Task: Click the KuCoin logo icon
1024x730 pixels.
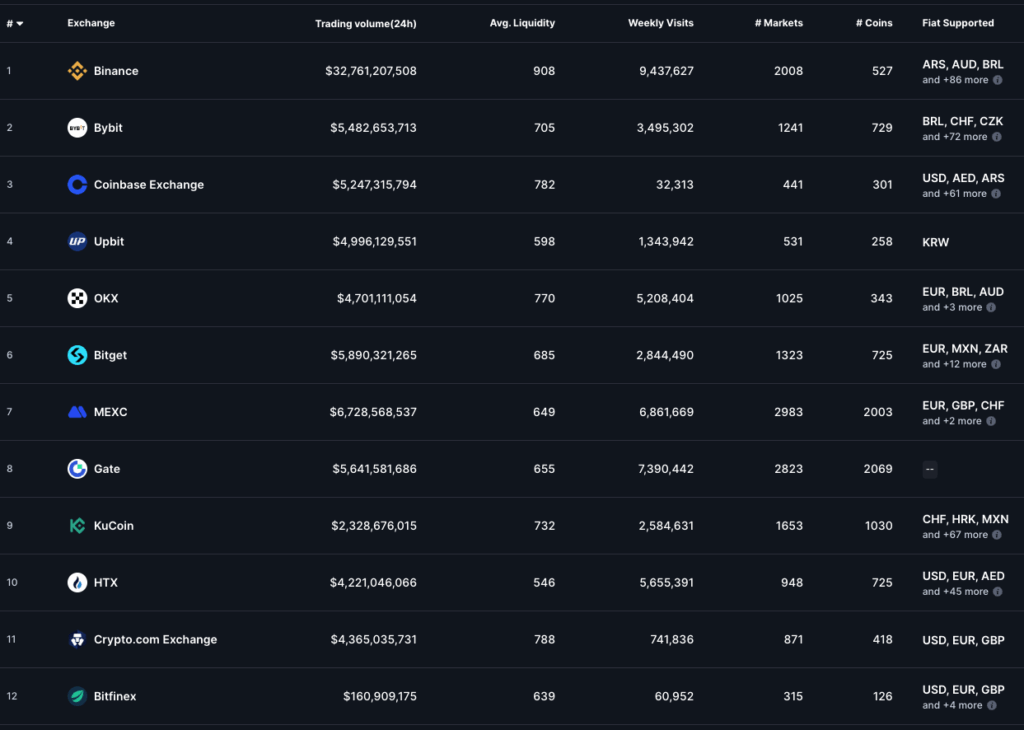Action: (77, 525)
